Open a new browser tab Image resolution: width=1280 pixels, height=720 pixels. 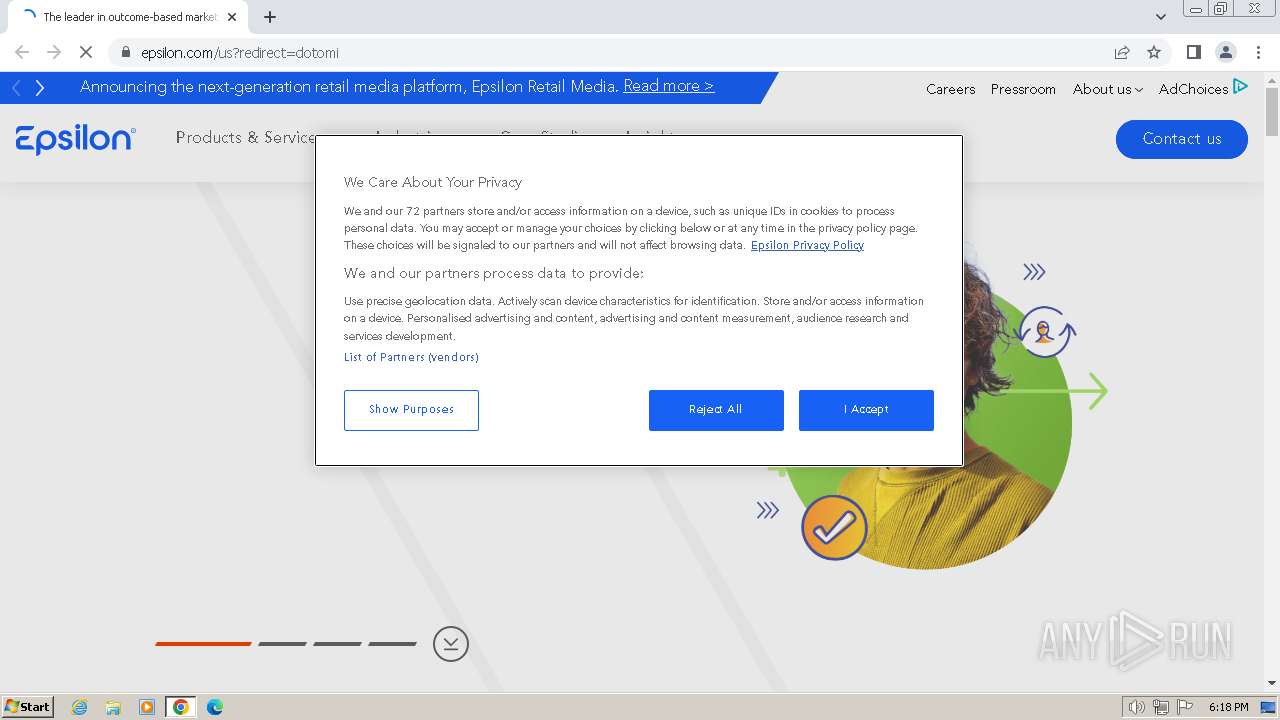270,16
